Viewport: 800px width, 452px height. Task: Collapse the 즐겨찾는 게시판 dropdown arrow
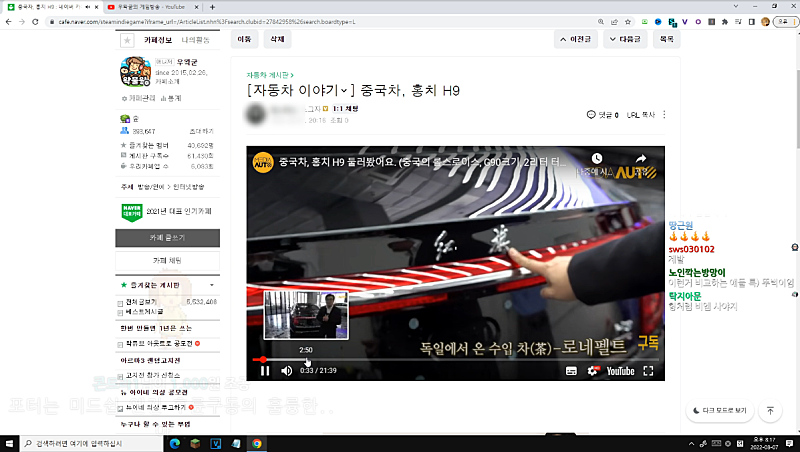pyautogui.click(x=212, y=285)
